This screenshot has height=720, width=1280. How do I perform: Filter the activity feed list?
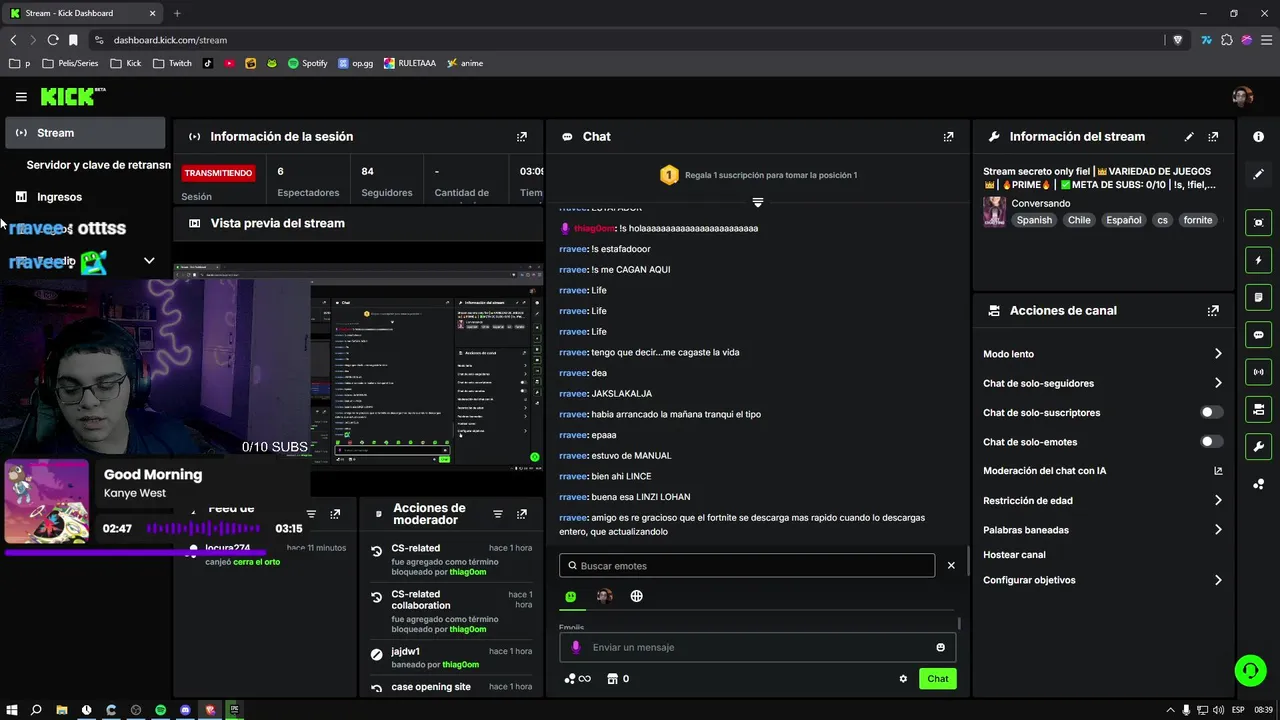pos(311,514)
